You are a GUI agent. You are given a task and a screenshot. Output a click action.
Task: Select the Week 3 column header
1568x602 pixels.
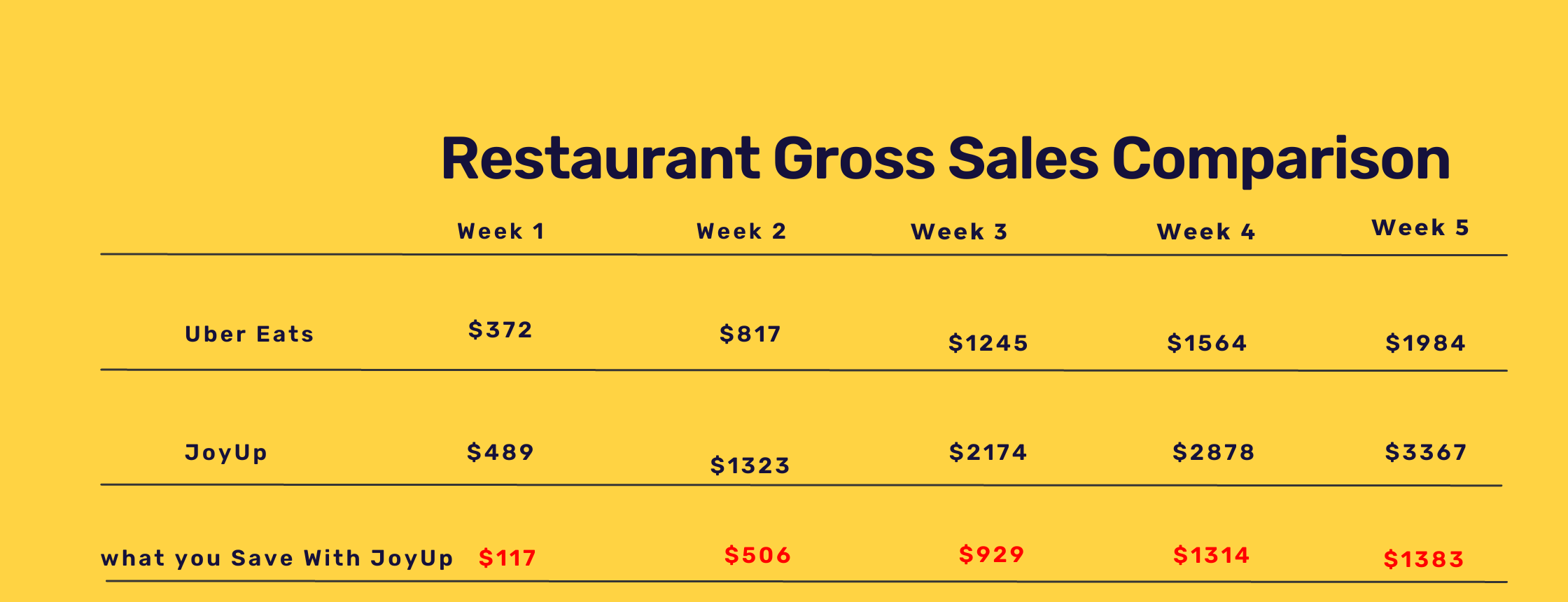tap(959, 232)
